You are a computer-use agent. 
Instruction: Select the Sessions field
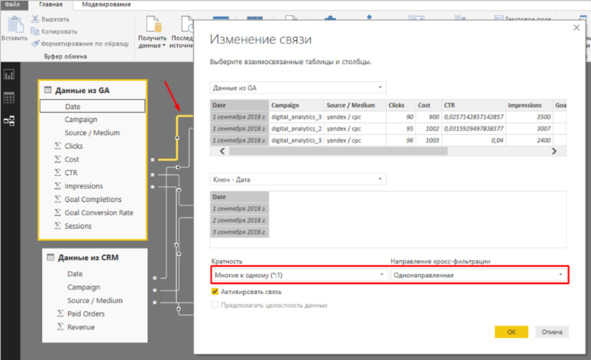click(78, 226)
